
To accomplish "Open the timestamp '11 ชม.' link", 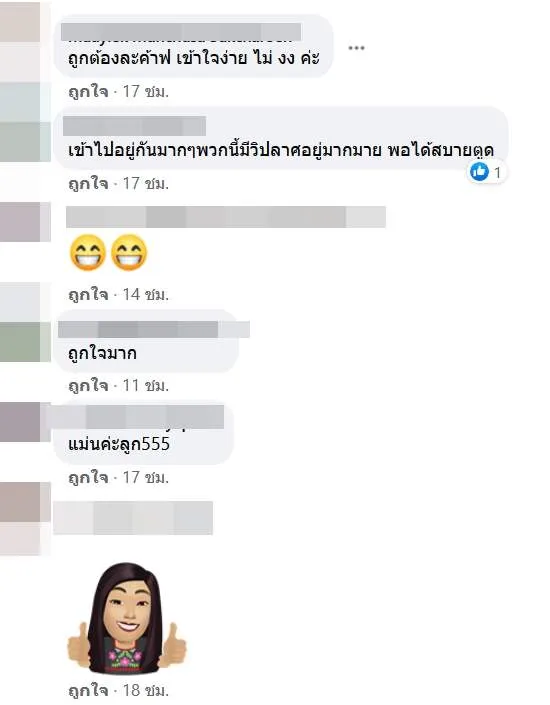I will (x=146, y=386).
